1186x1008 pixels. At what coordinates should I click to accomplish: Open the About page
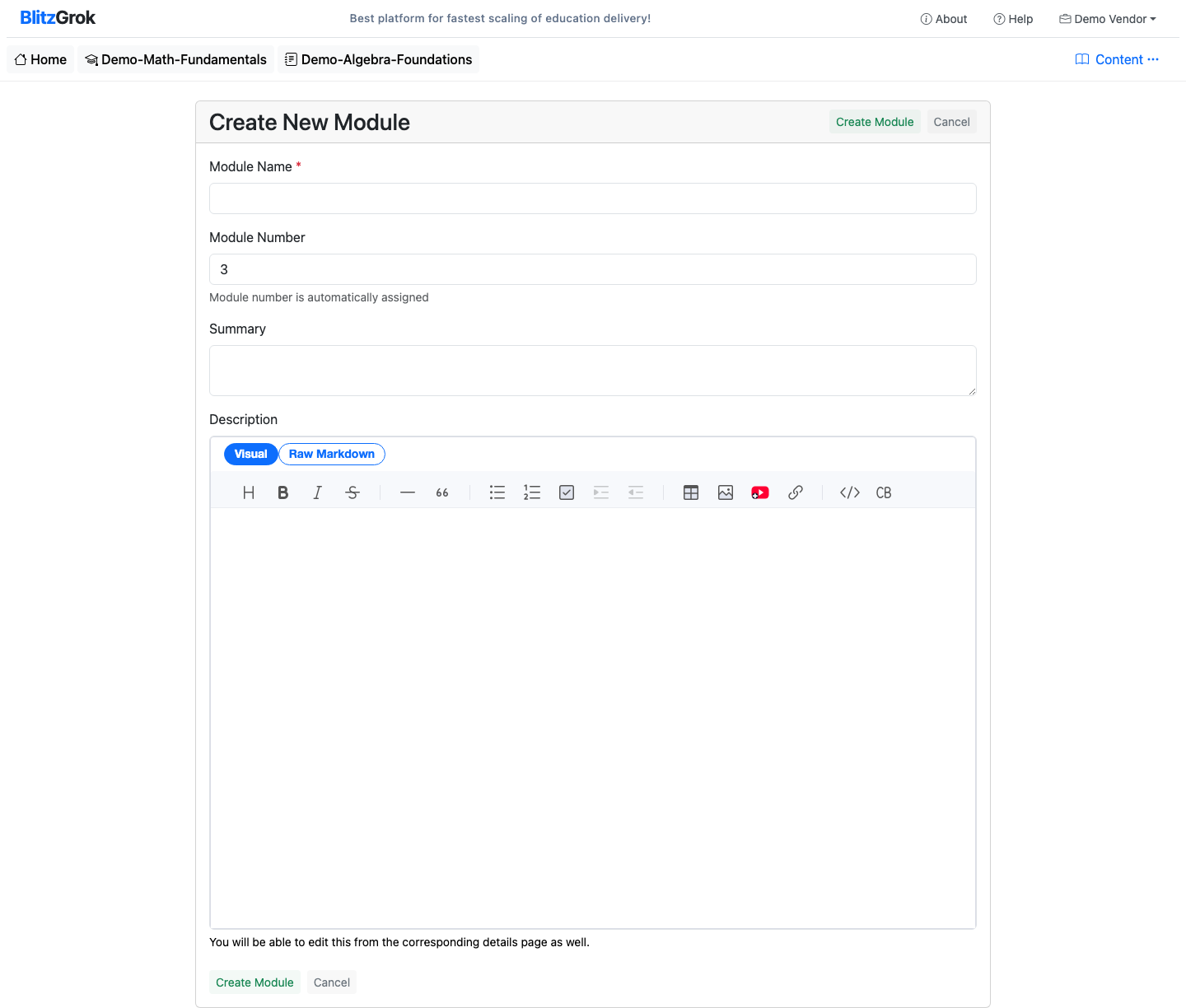[944, 19]
